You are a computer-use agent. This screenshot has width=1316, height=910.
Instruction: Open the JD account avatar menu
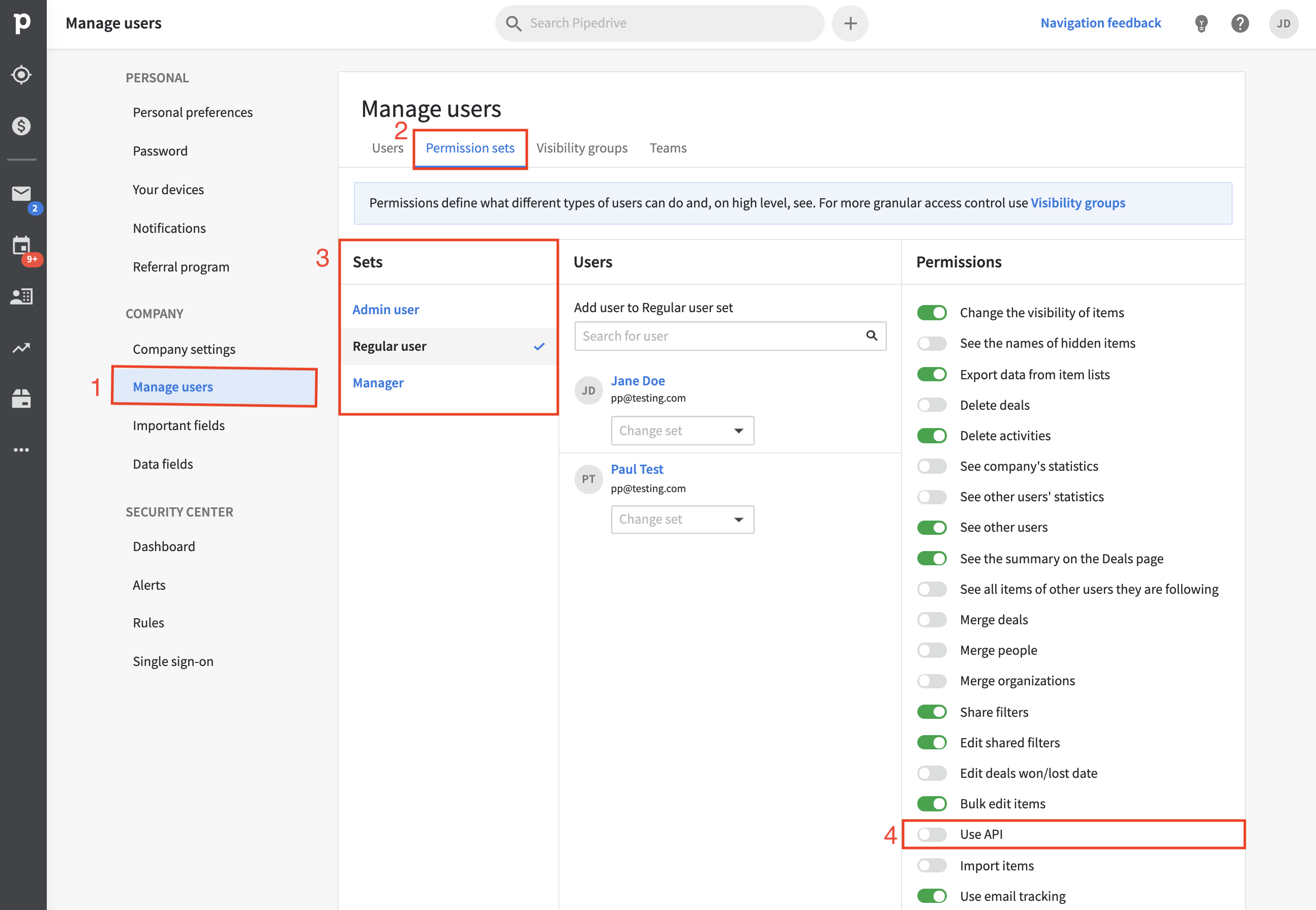[1283, 23]
